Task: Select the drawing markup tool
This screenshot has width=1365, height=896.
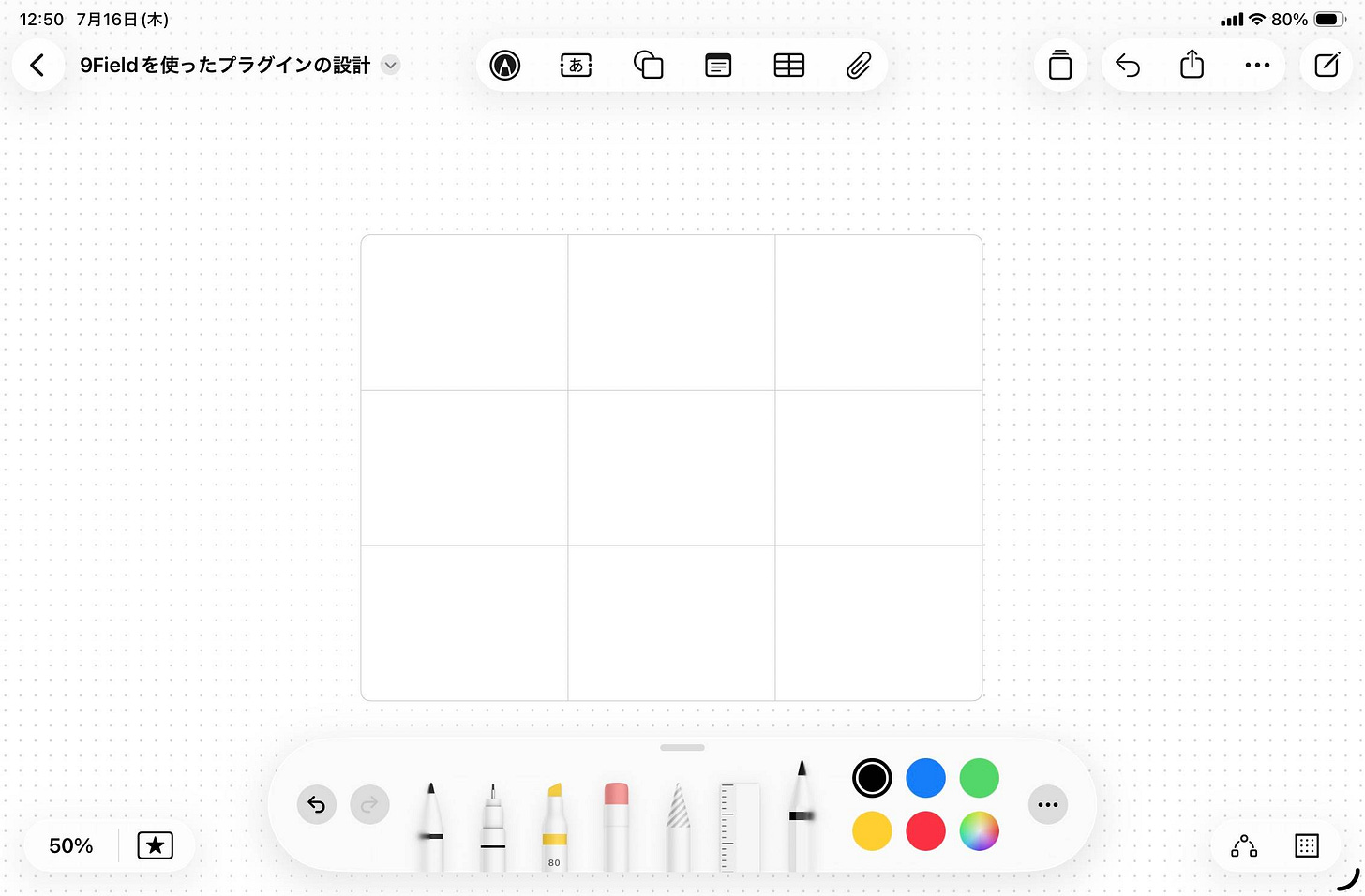Action: (x=505, y=65)
